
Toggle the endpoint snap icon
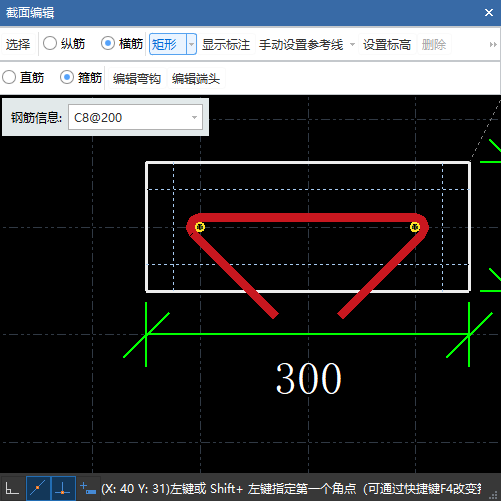coord(38,489)
